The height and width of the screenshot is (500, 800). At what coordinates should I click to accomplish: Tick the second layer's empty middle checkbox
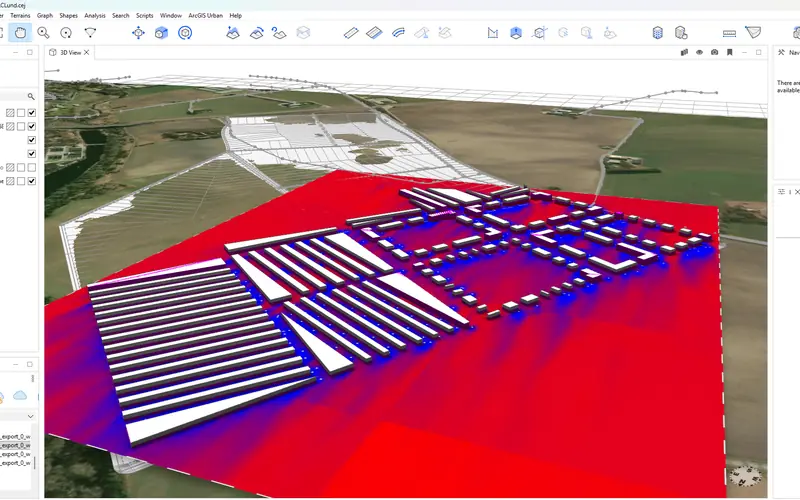click(x=21, y=127)
